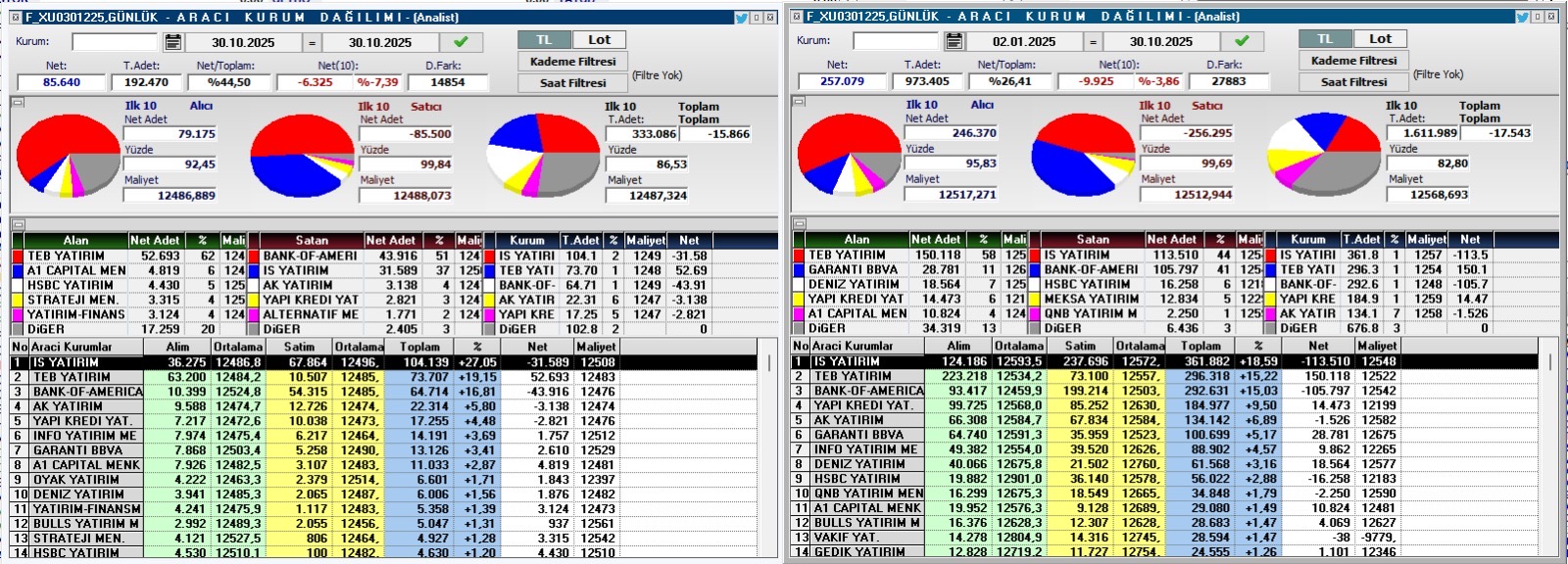Click equals sign between 02.01.2025 and 30.10.2025

pos(1093,41)
